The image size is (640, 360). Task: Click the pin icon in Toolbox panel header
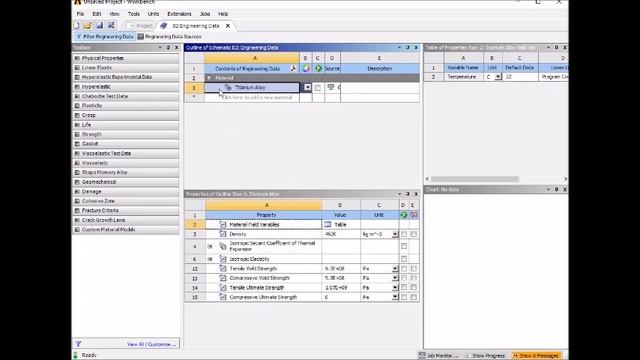click(x=168, y=48)
